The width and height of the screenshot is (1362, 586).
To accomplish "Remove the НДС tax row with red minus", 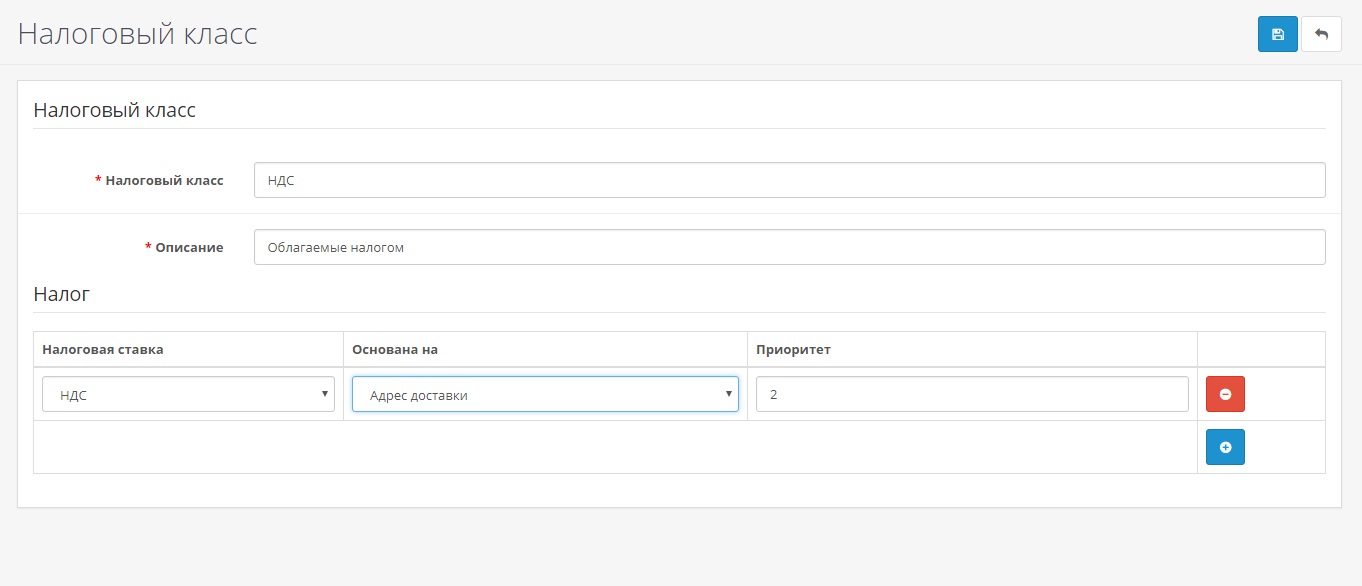I will point(1225,394).
